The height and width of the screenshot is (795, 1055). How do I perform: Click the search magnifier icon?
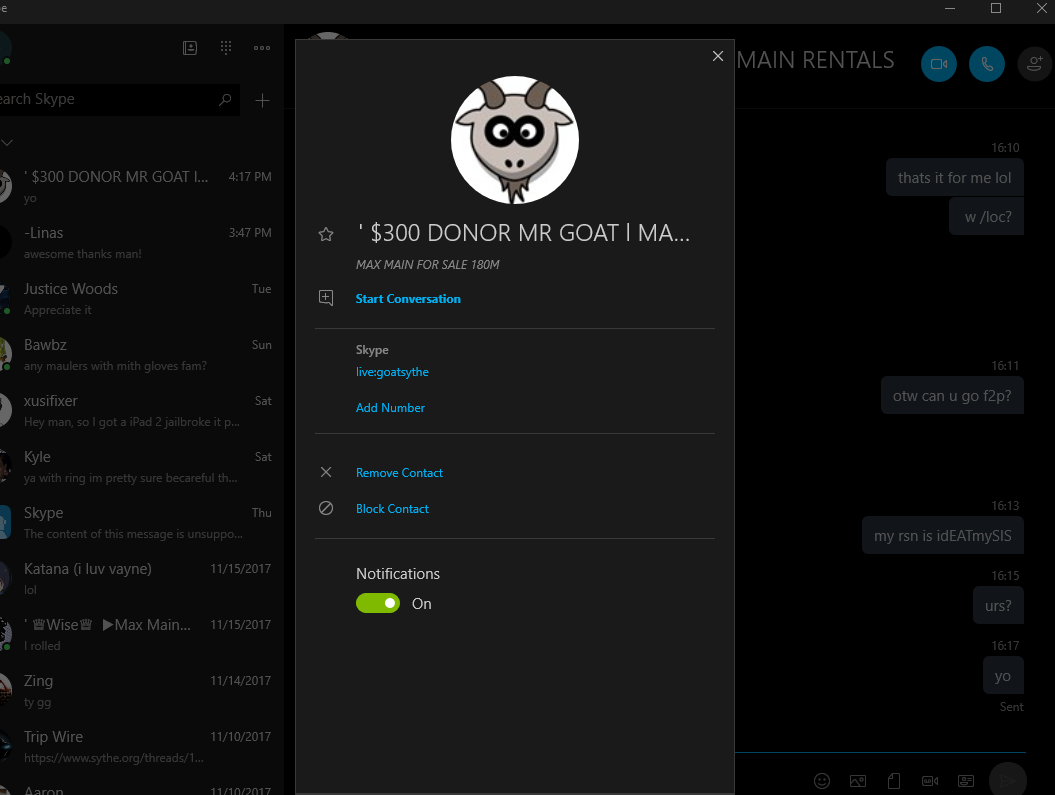225,100
